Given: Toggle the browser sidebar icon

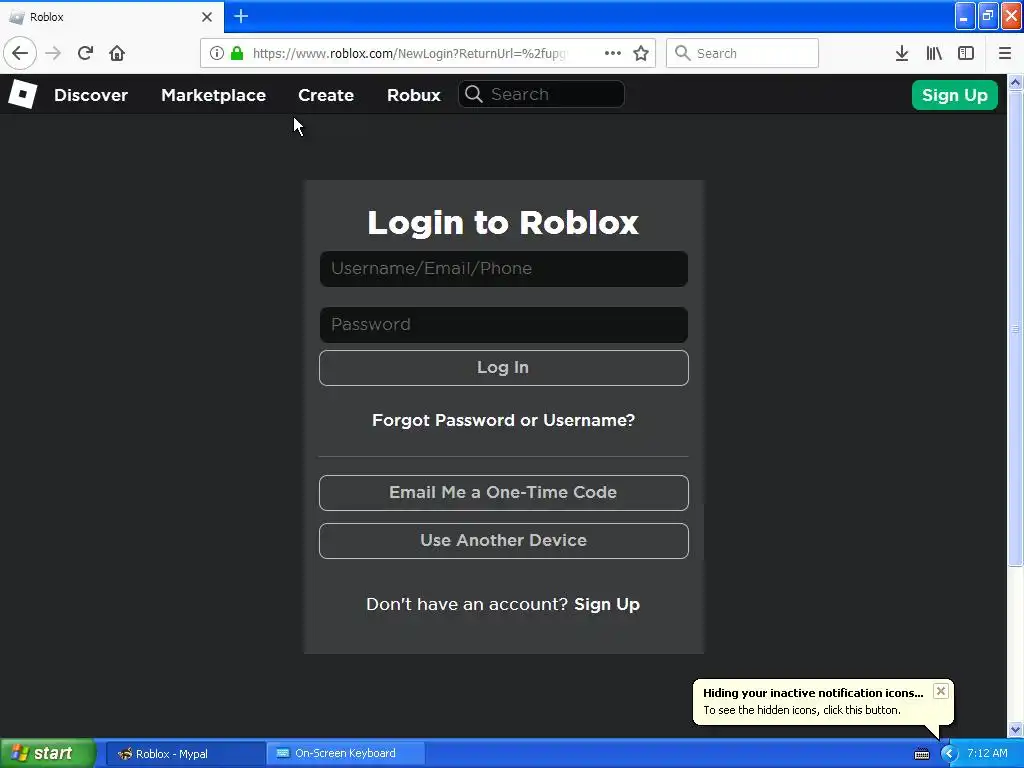Looking at the screenshot, I should pos(966,53).
